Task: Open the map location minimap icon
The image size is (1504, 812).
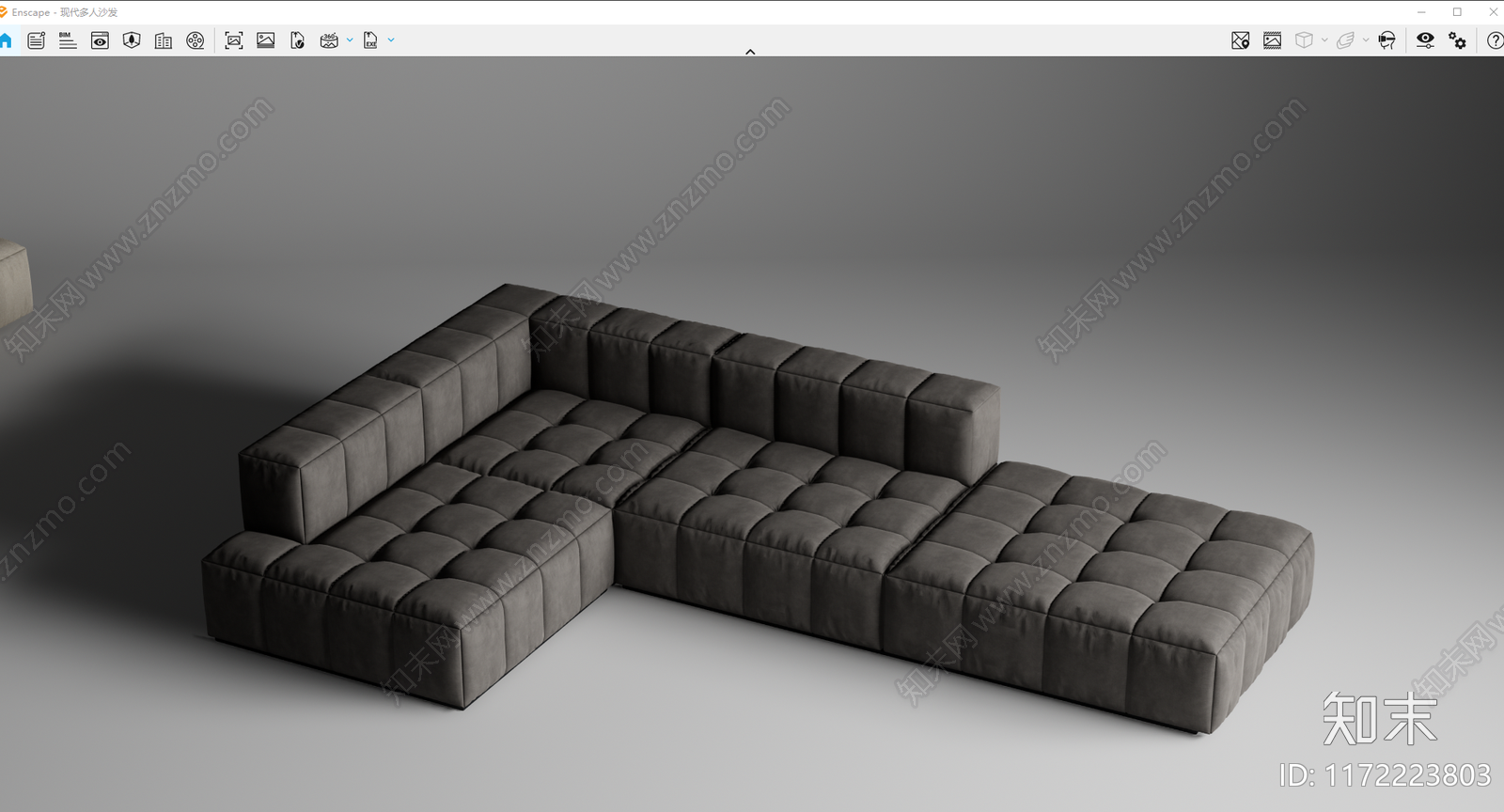Action: 1241,40
